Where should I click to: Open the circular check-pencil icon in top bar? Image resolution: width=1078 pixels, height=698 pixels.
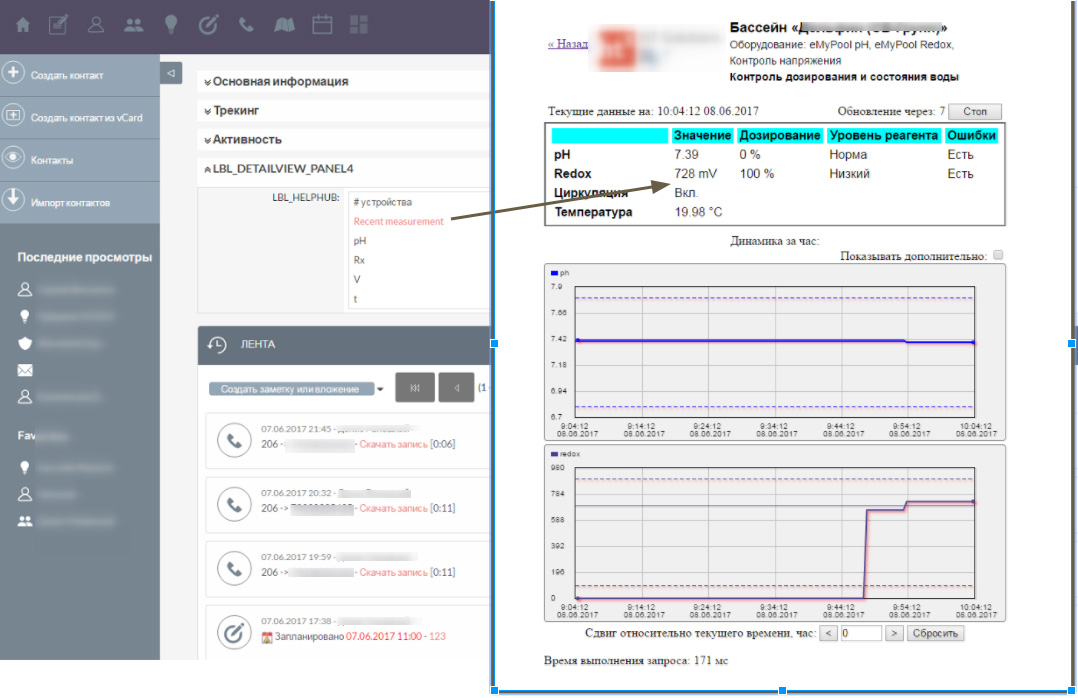[x=208, y=25]
